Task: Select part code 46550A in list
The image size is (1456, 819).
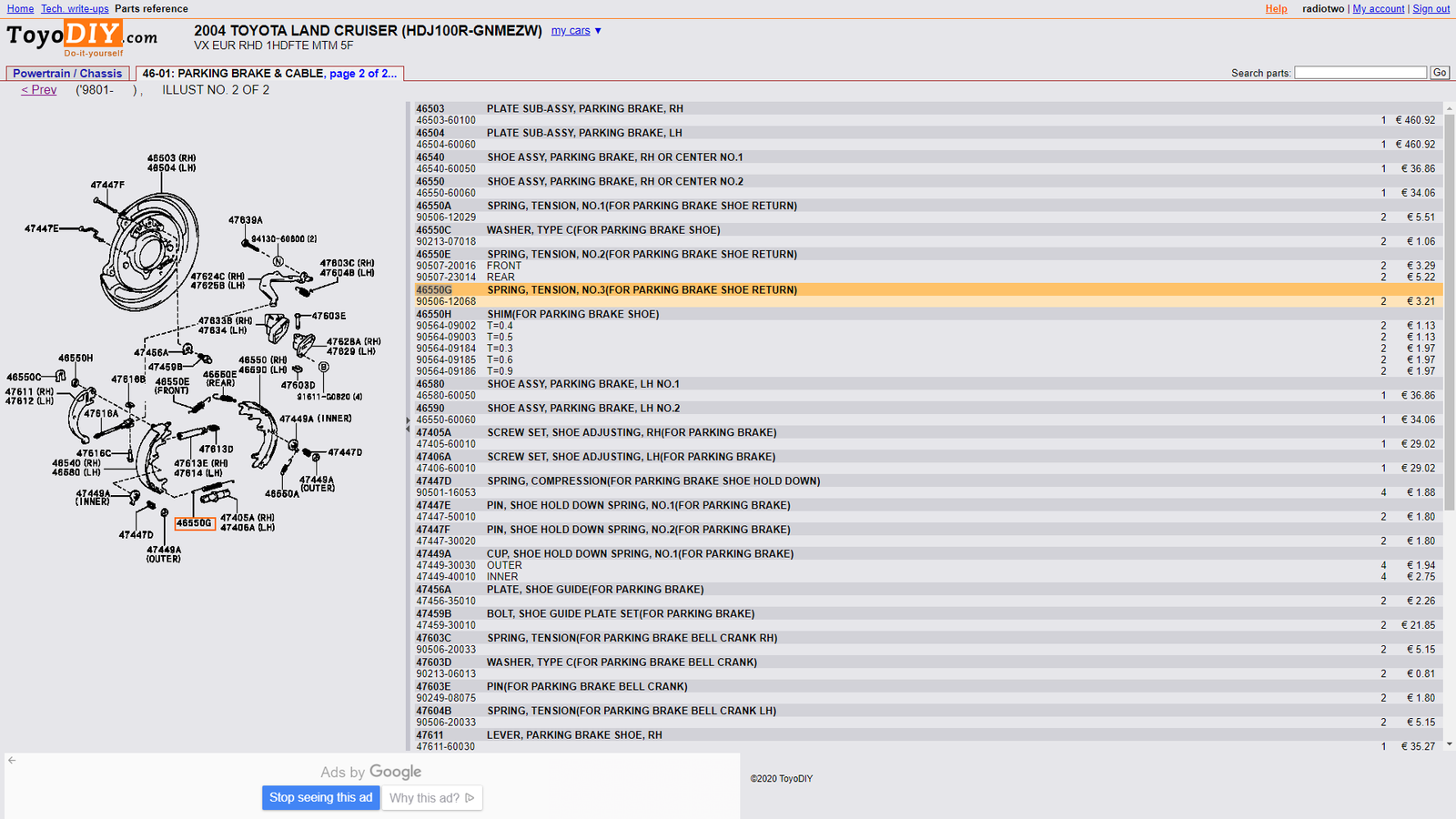Action: (433, 207)
